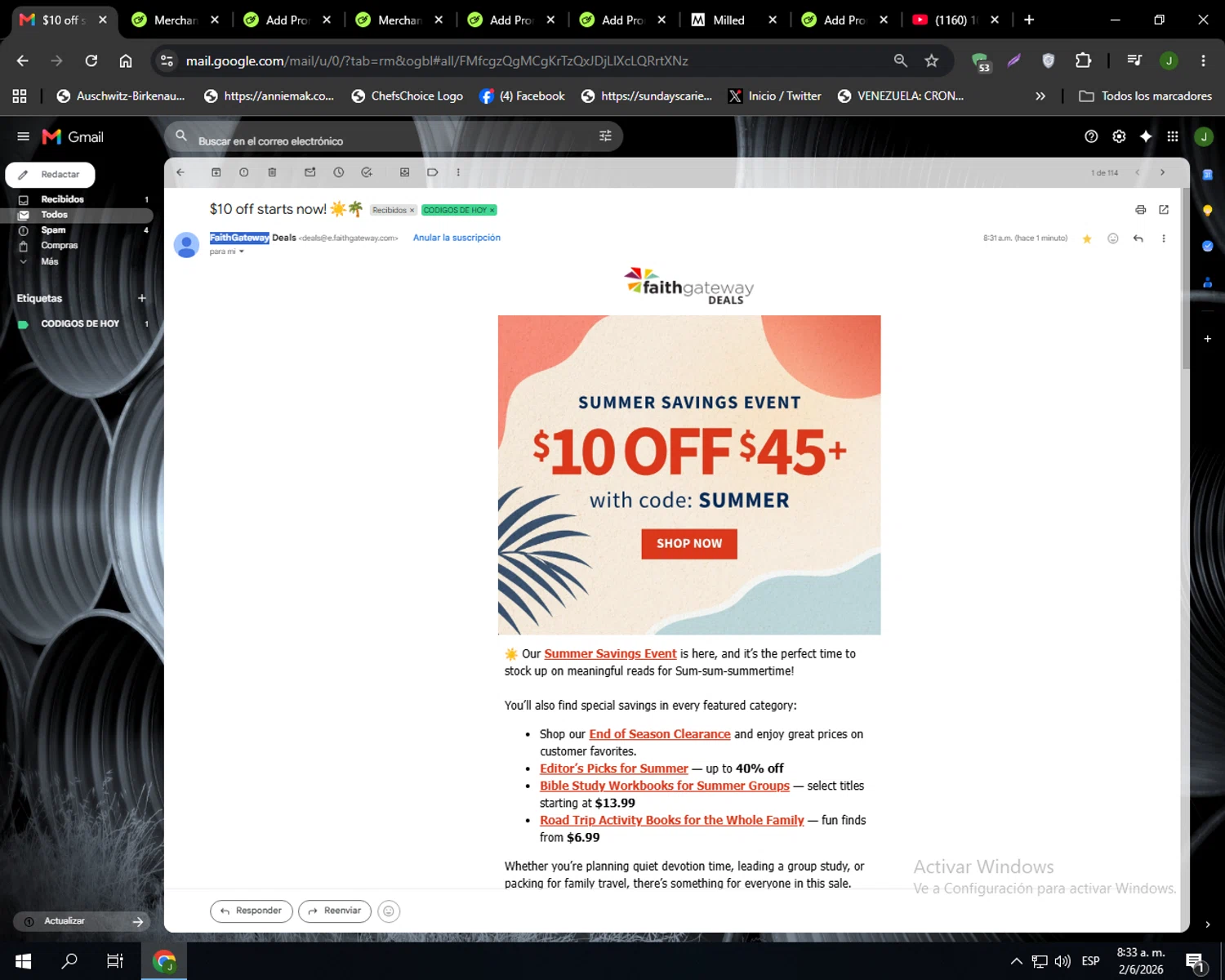Open more toolbar options above email
Screen dimensions: 1225x980
click(x=458, y=172)
